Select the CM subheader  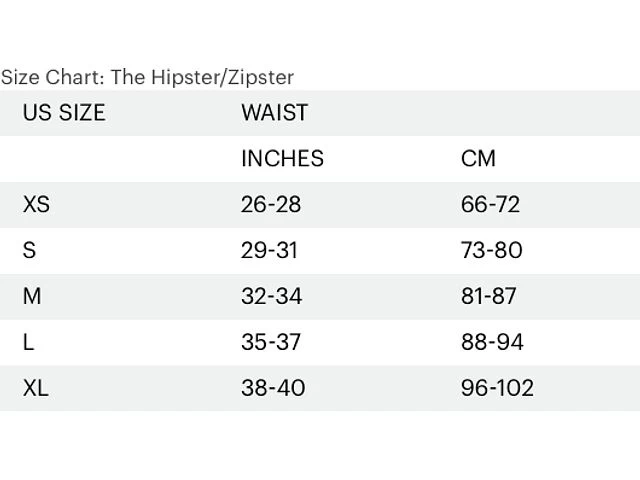click(x=478, y=158)
